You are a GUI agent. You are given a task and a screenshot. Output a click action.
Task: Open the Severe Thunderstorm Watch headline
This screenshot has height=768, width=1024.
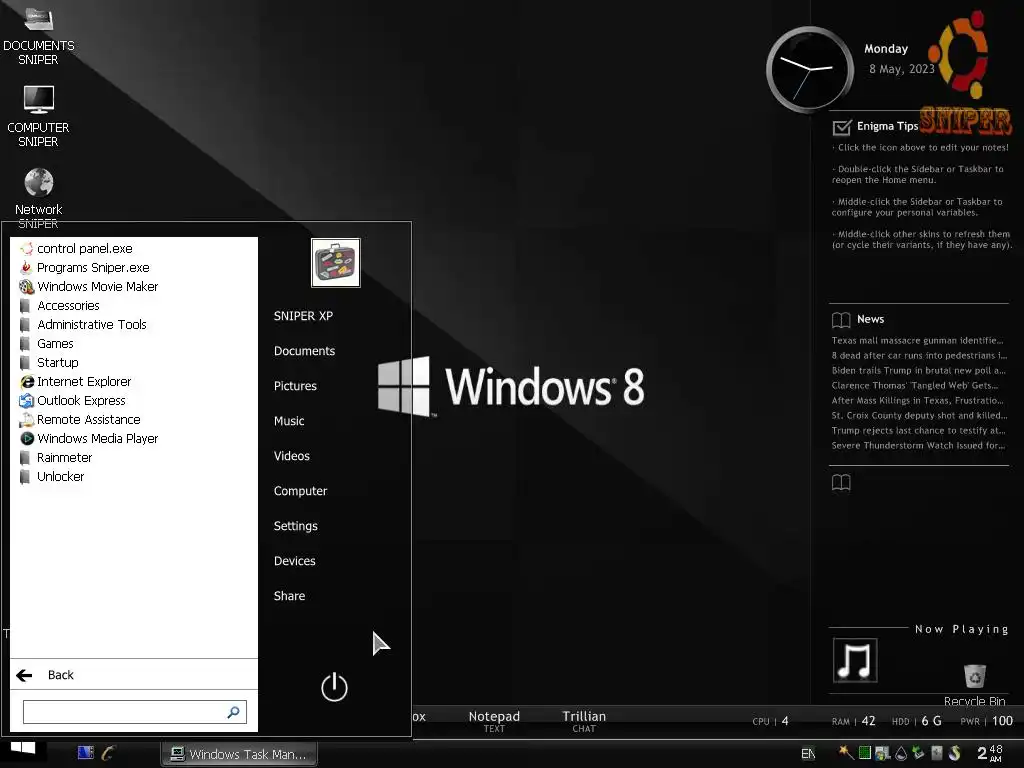click(x=918, y=445)
